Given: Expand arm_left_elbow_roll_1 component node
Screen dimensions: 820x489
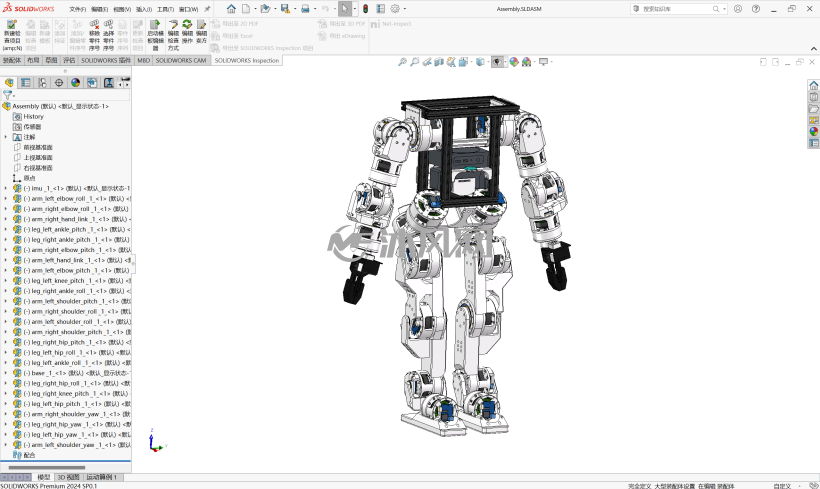Looking at the screenshot, I should coord(6,199).
